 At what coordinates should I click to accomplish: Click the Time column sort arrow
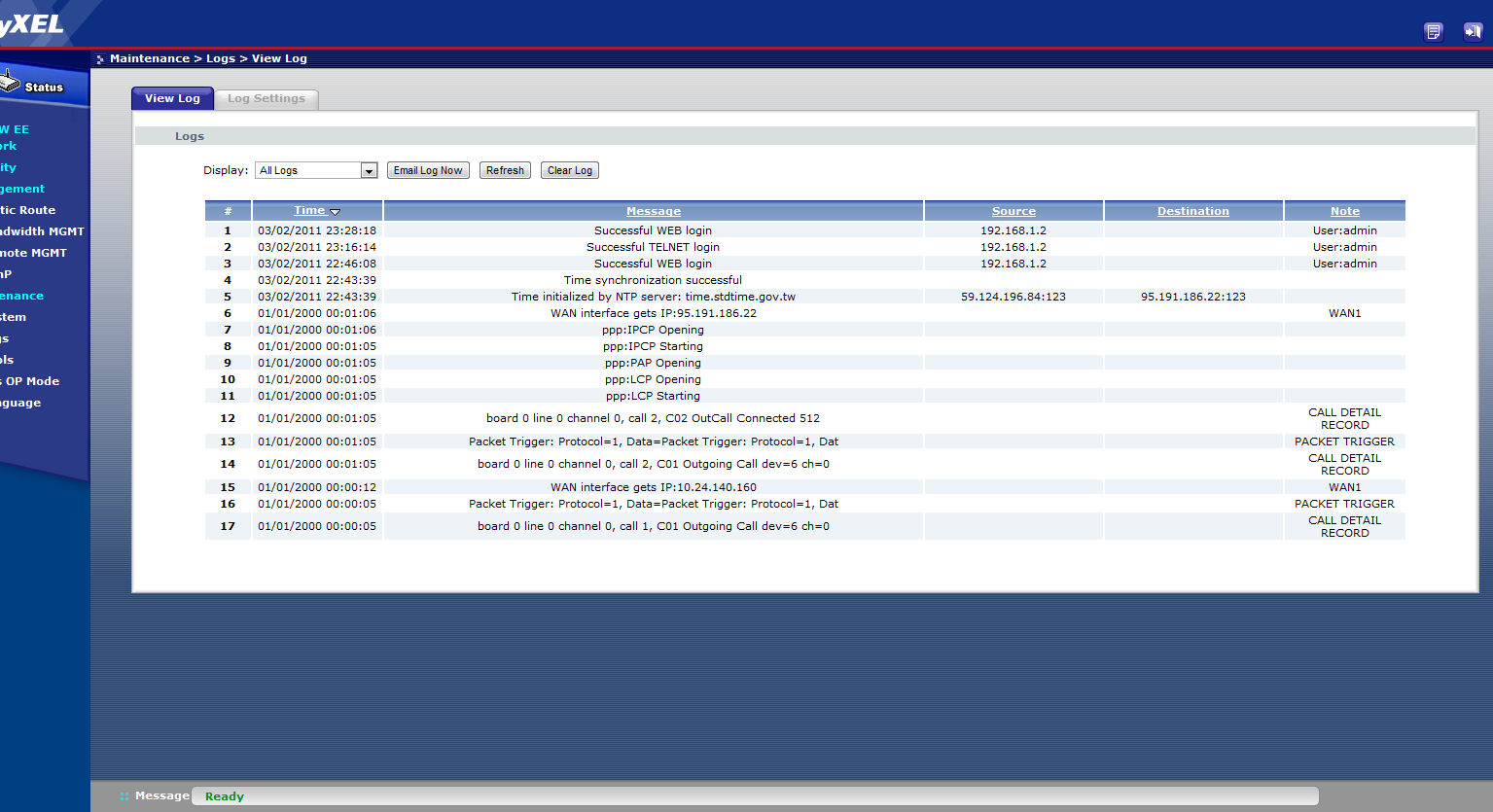[335, 211]
